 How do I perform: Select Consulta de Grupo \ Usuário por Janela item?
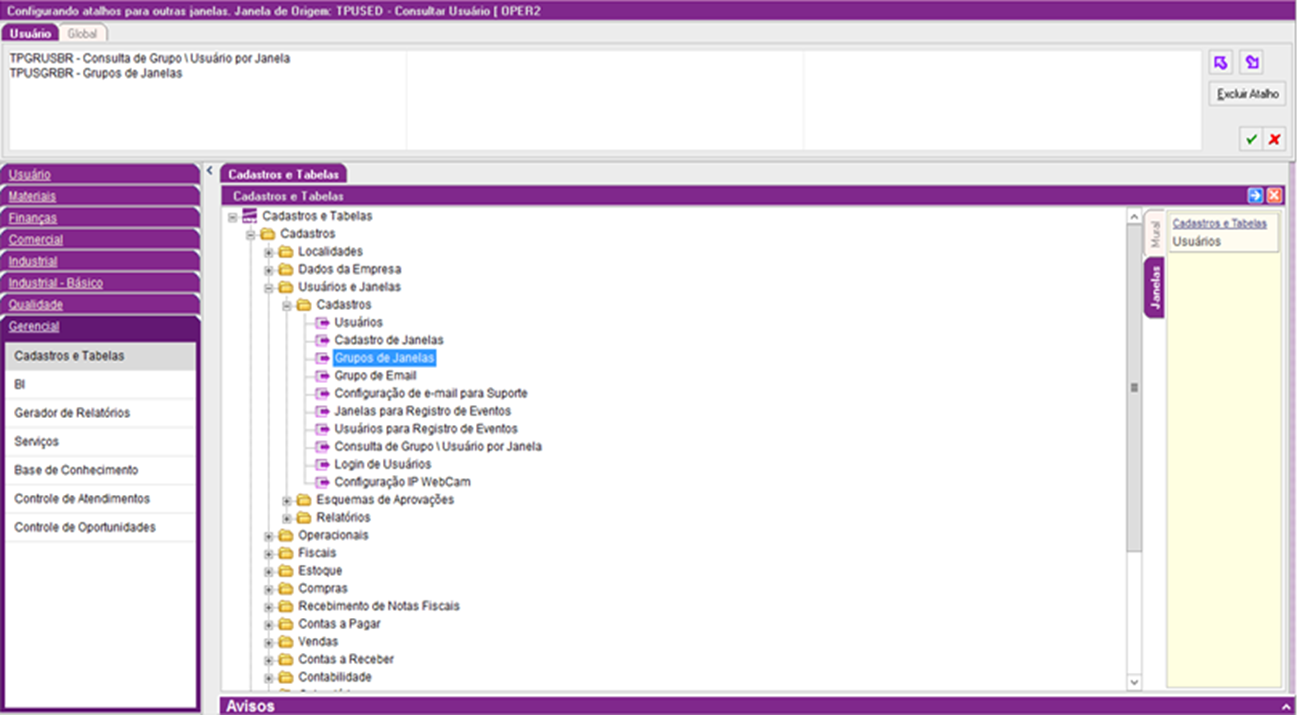coord(438,447)
